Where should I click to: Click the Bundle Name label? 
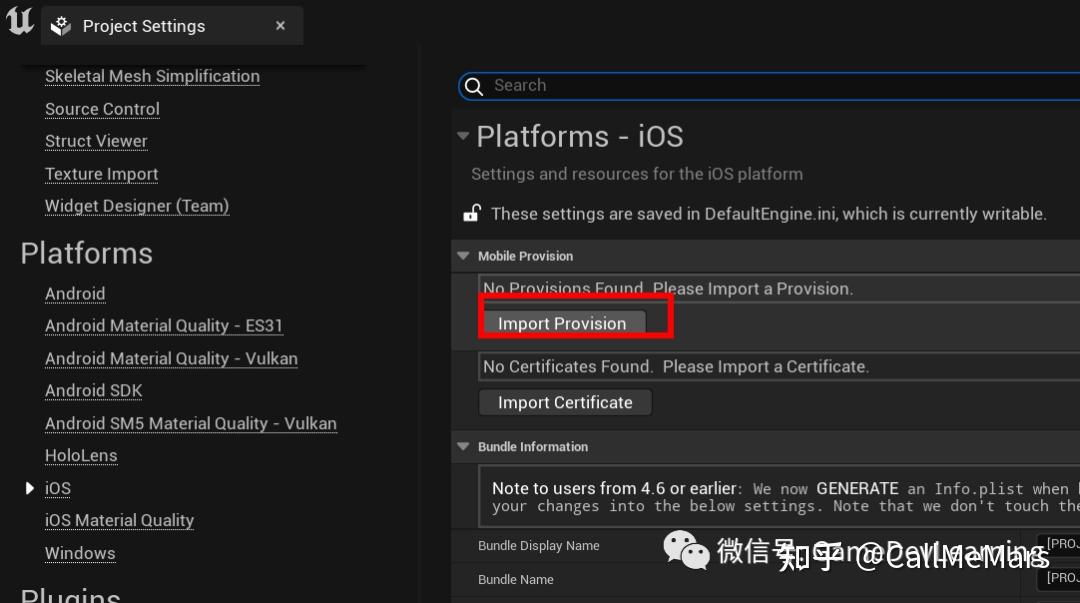click(x=516, y=580)
